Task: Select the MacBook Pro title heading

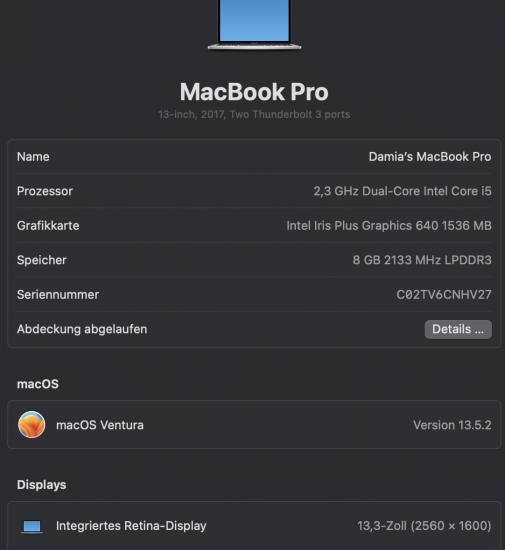Action: 254,92
